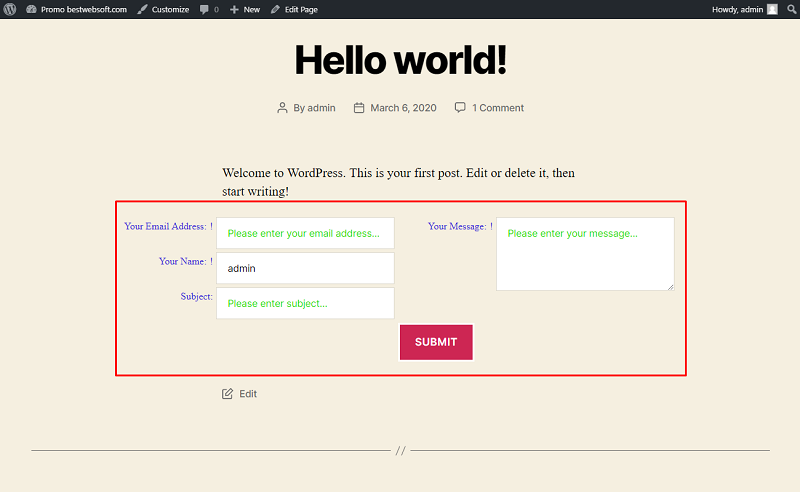Click the Edit link below the form
This screenshot has height=492, width=800.
[248, 393]
